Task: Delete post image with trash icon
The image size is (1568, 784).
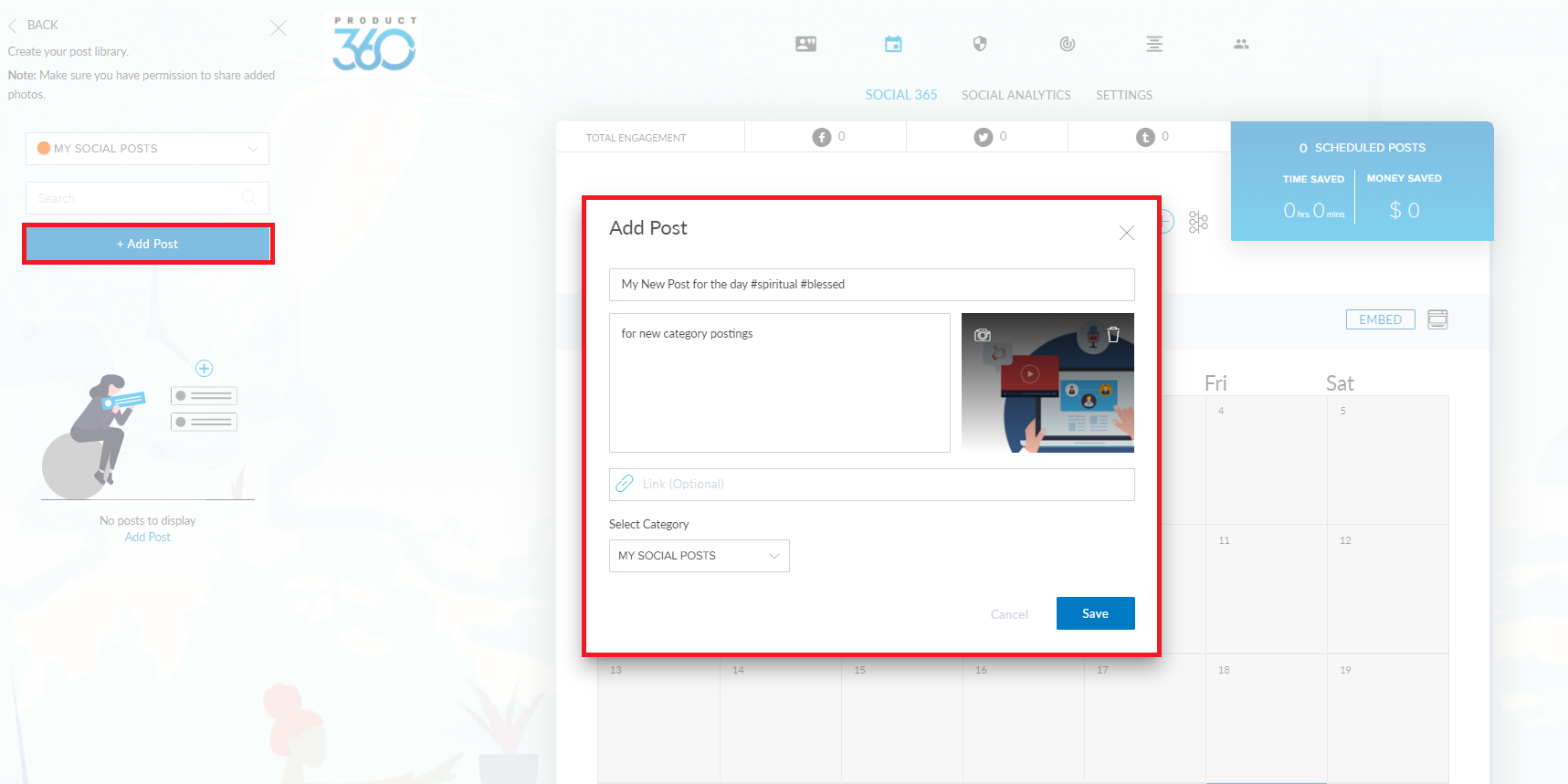Action: coord(1113,334)
